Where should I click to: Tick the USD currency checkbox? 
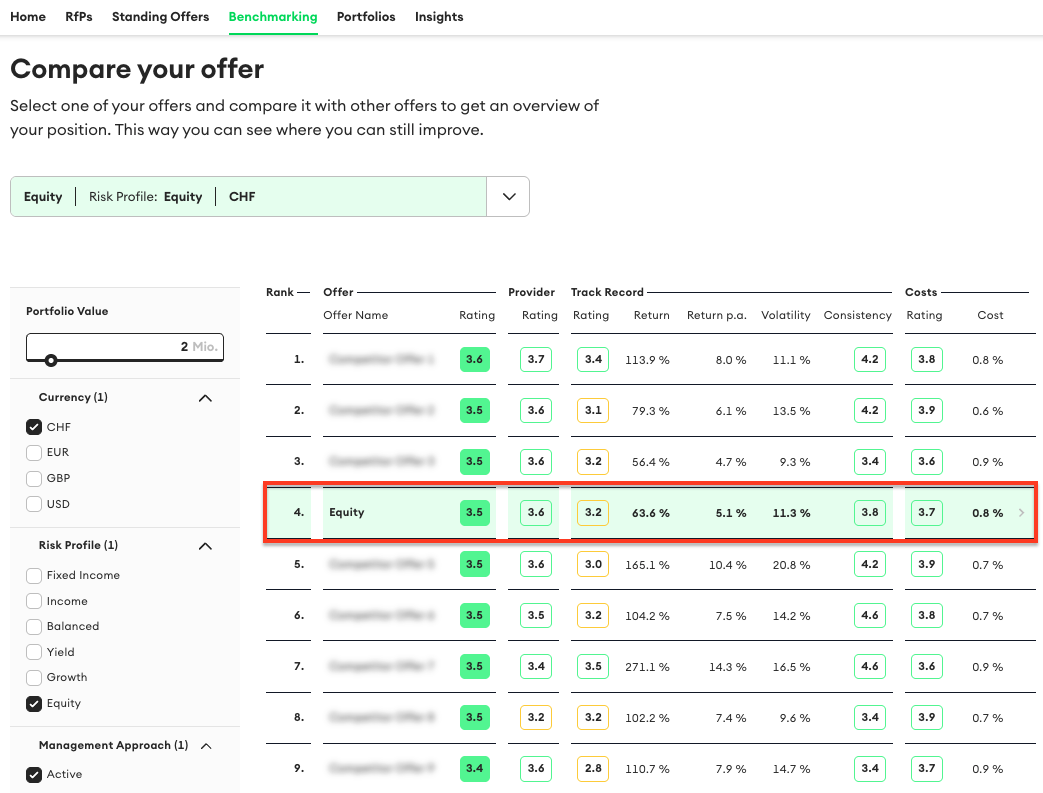tap(34, 504)
